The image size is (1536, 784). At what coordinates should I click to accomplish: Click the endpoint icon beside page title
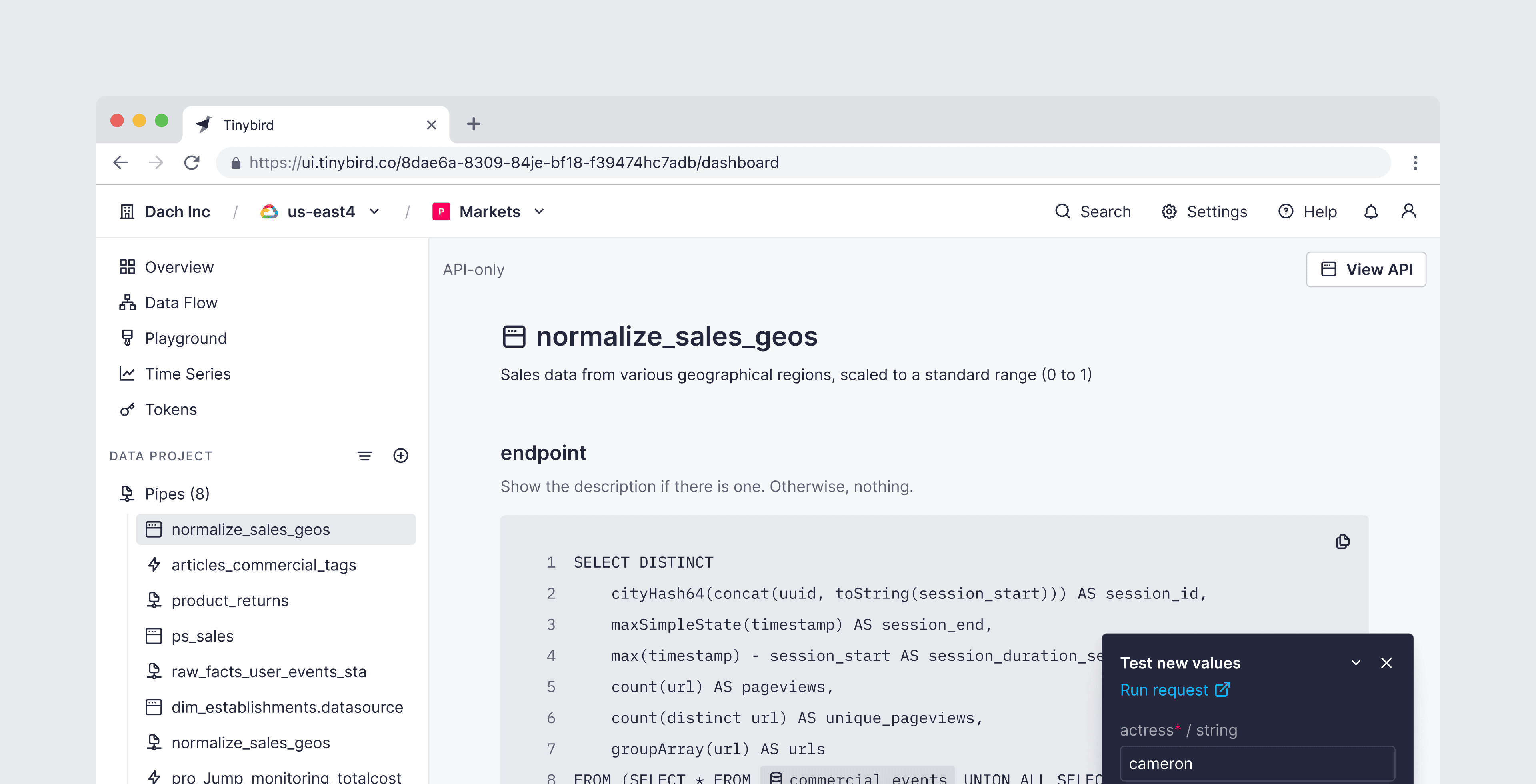(x=513, y=336)
